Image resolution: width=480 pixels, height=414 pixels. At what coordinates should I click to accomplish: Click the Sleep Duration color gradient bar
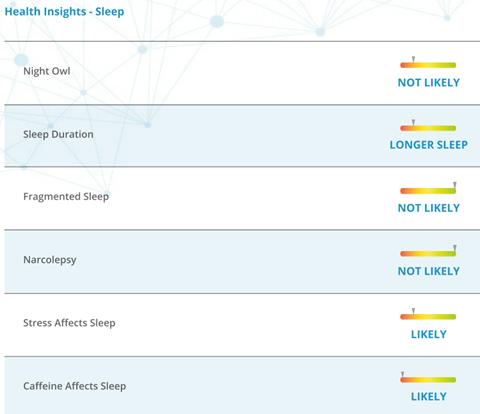tap(428, 128)
